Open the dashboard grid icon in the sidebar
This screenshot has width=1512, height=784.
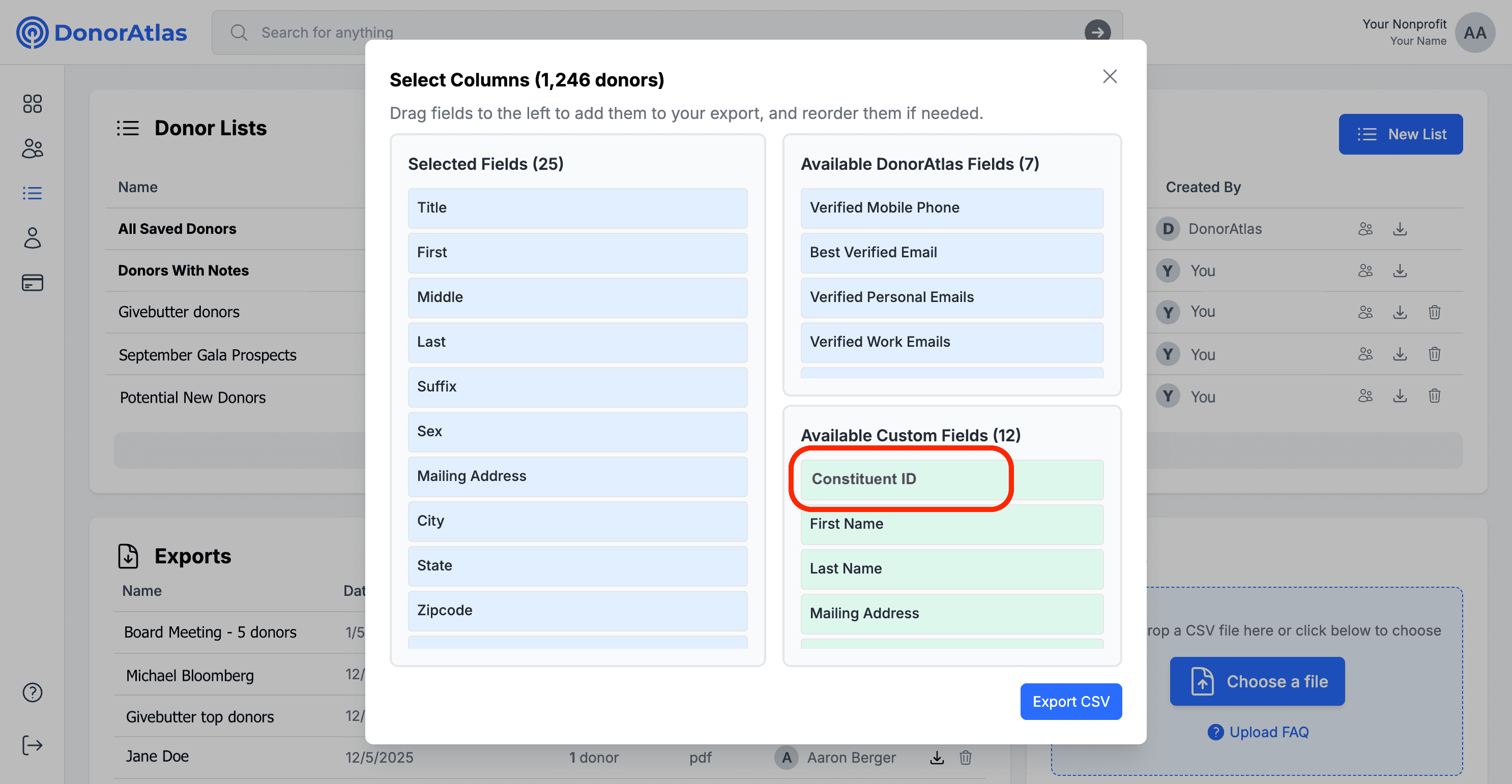point(32,104)
